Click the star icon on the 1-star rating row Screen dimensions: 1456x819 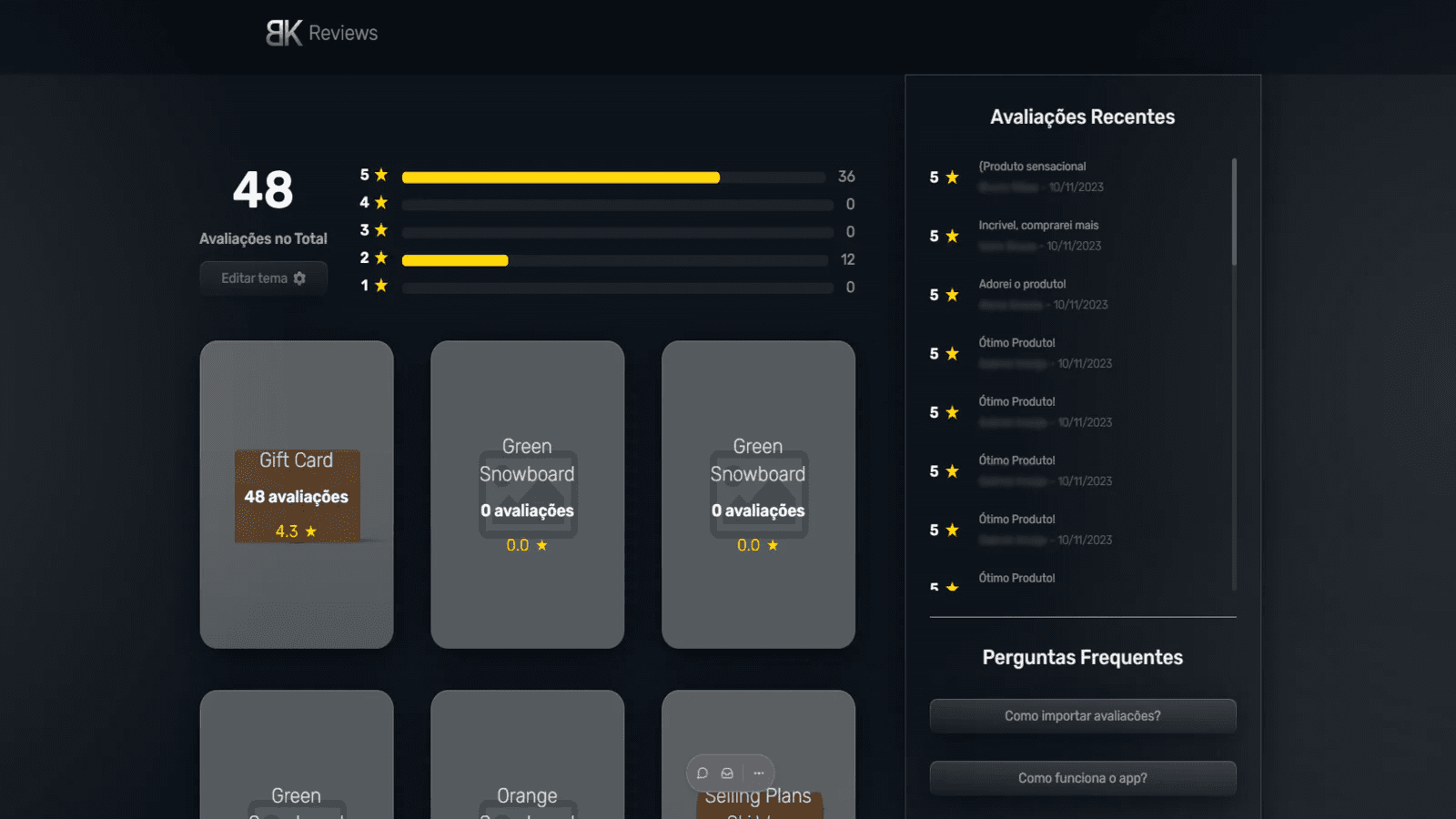[x=381, y=284]
